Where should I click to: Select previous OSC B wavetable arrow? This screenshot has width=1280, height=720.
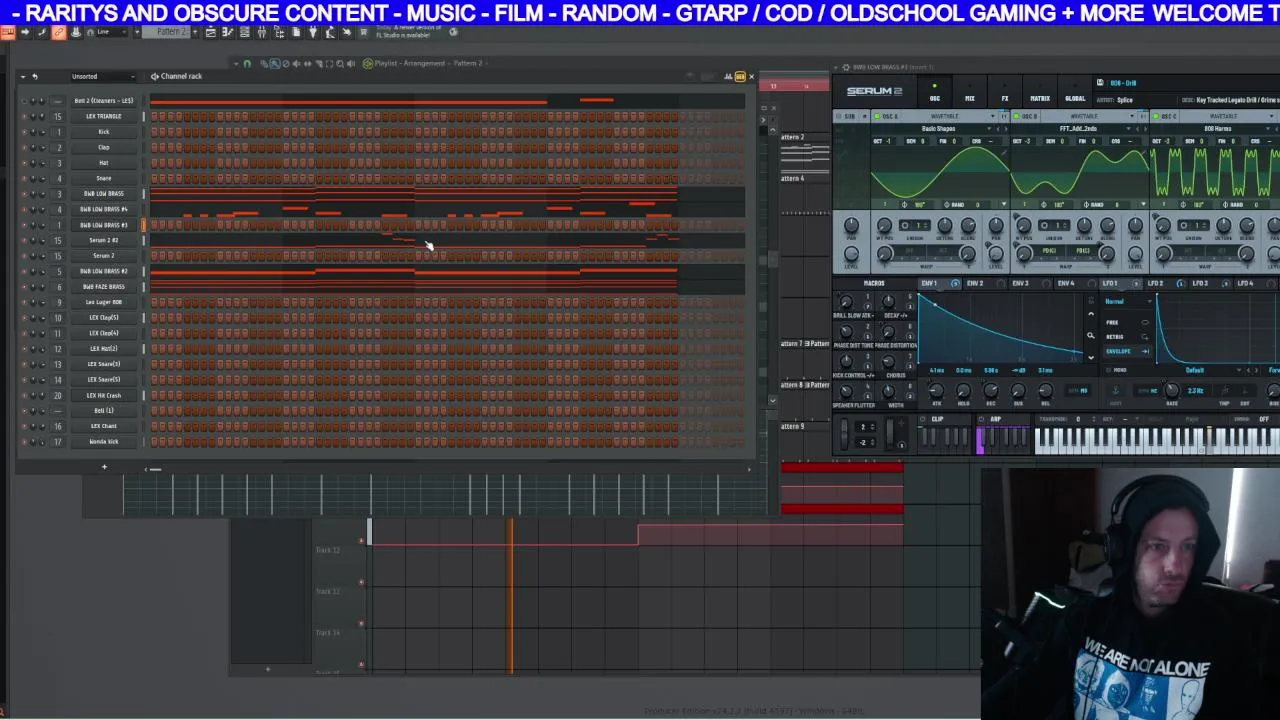click(x=1135, y=129)
